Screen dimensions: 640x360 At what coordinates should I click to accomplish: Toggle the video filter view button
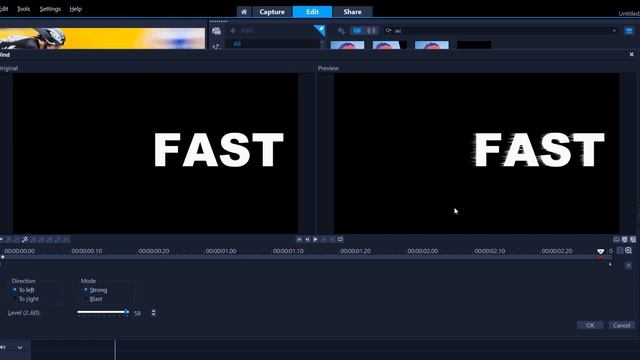click(x=357, y=31)
